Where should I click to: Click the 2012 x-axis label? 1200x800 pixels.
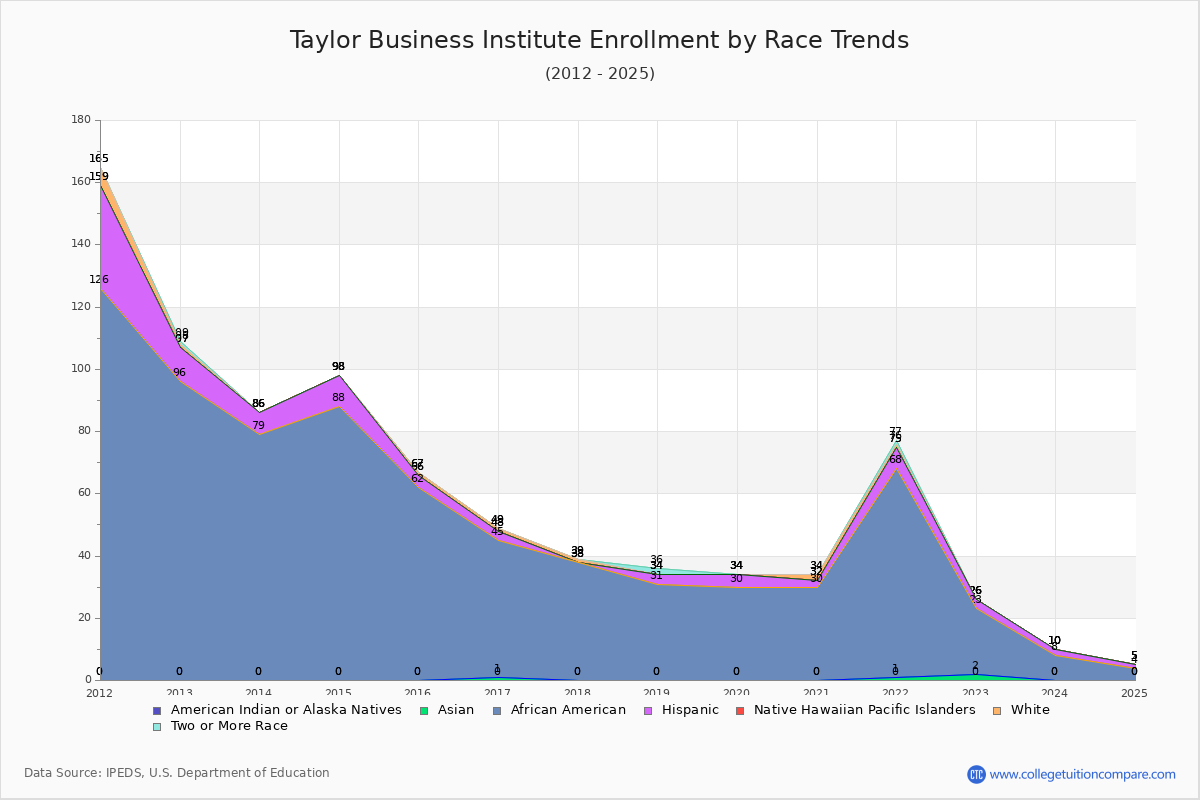point(100,693)
